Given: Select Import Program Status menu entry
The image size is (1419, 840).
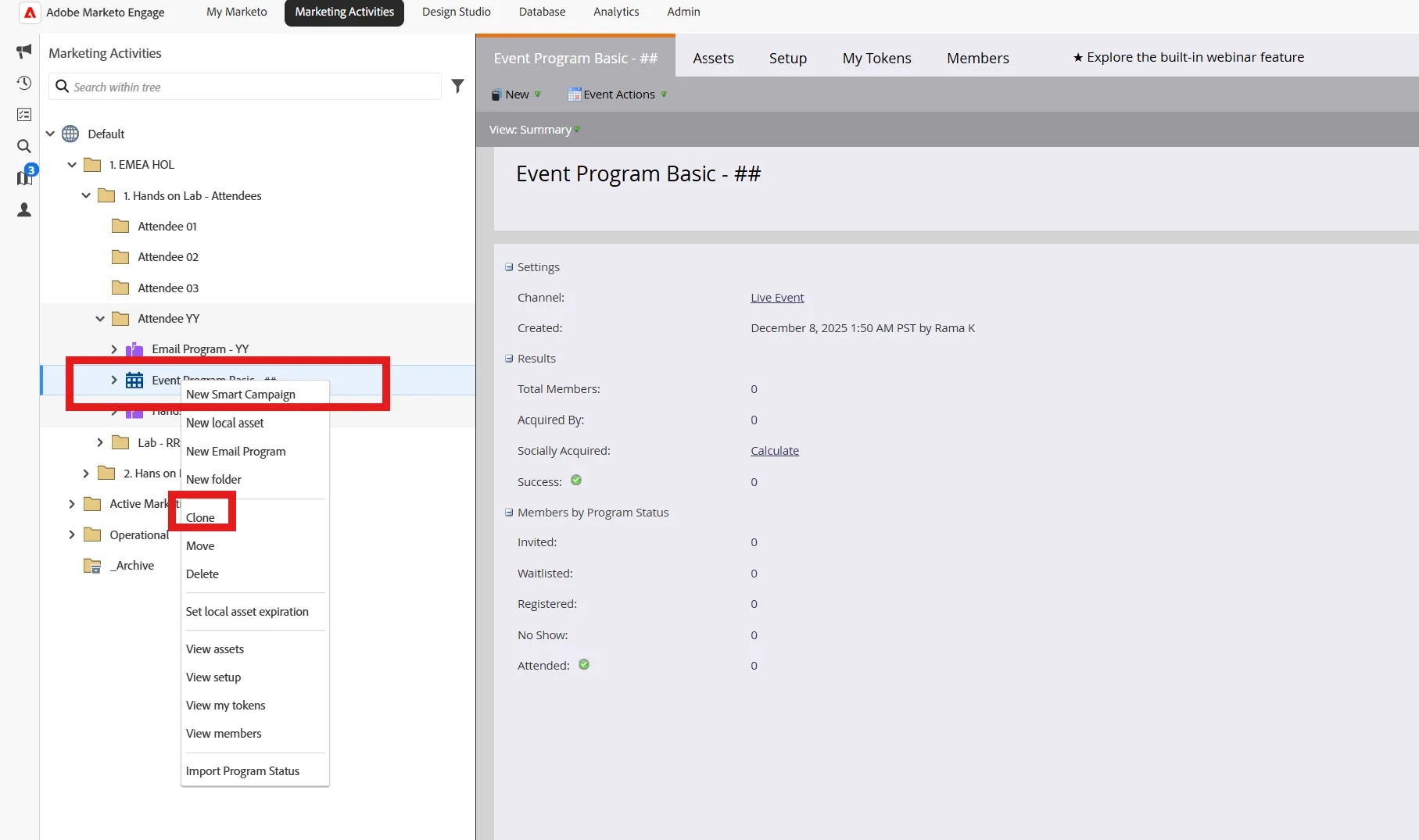Looking at the screenshot, I should click(242, 771).
